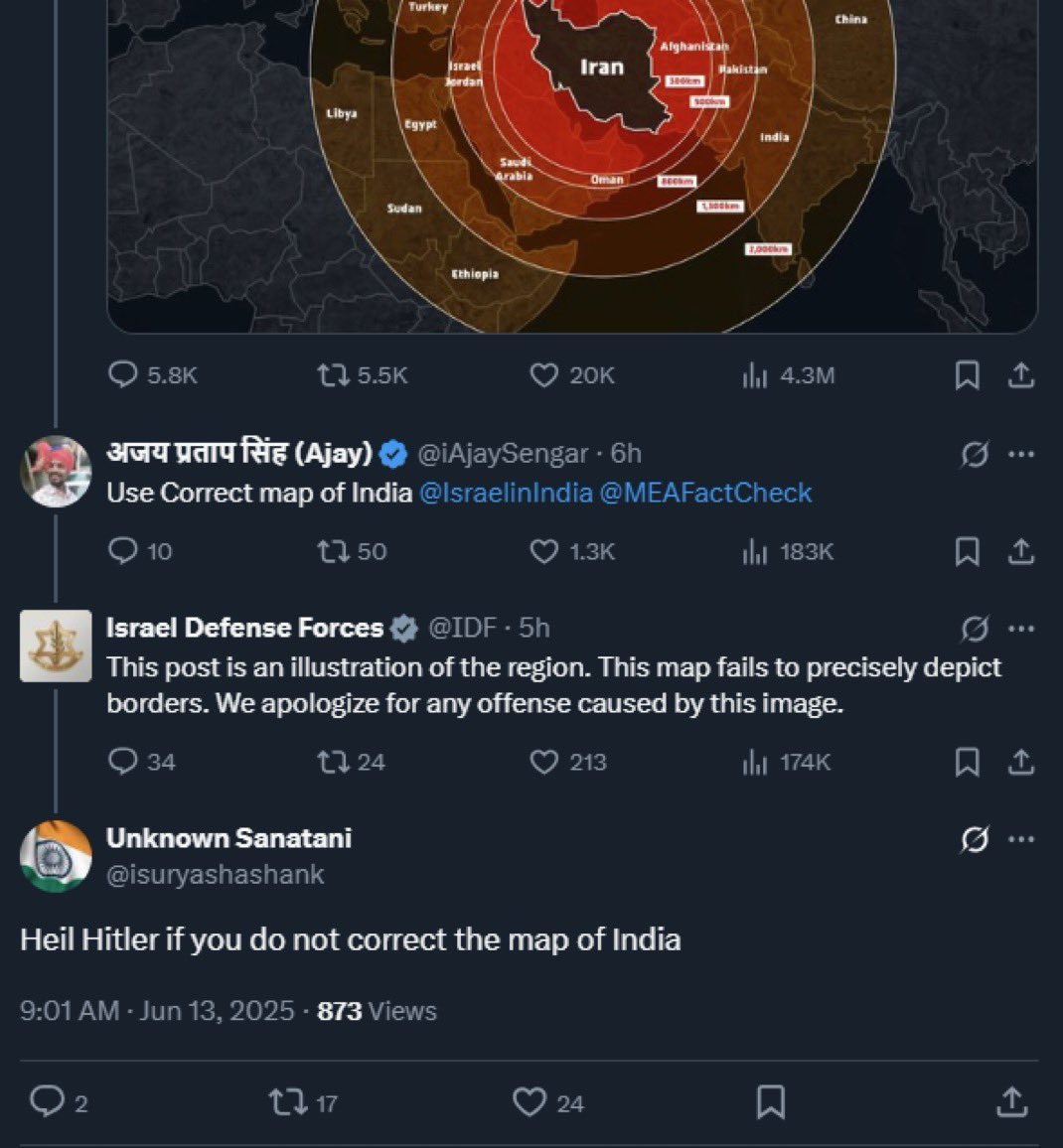Like the Unknown Sanatani post
Image resolution: width=1063 pixels, height=1148 pixels.
530,1102
